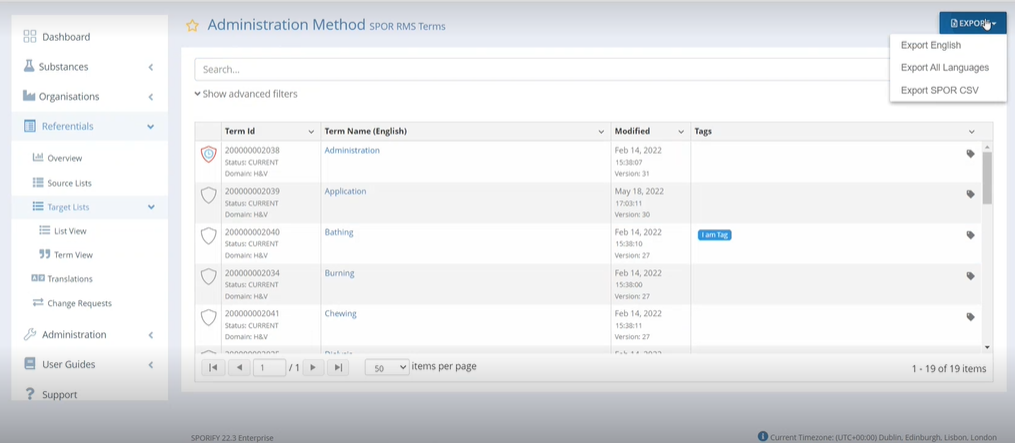Go to the first page of results
1015x443 pixels.
pos(212,368)
